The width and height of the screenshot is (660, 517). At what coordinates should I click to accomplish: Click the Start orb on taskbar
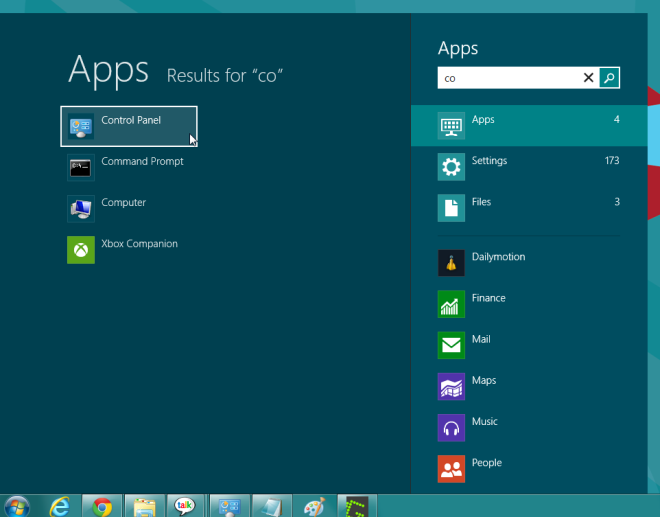point(17,506)
